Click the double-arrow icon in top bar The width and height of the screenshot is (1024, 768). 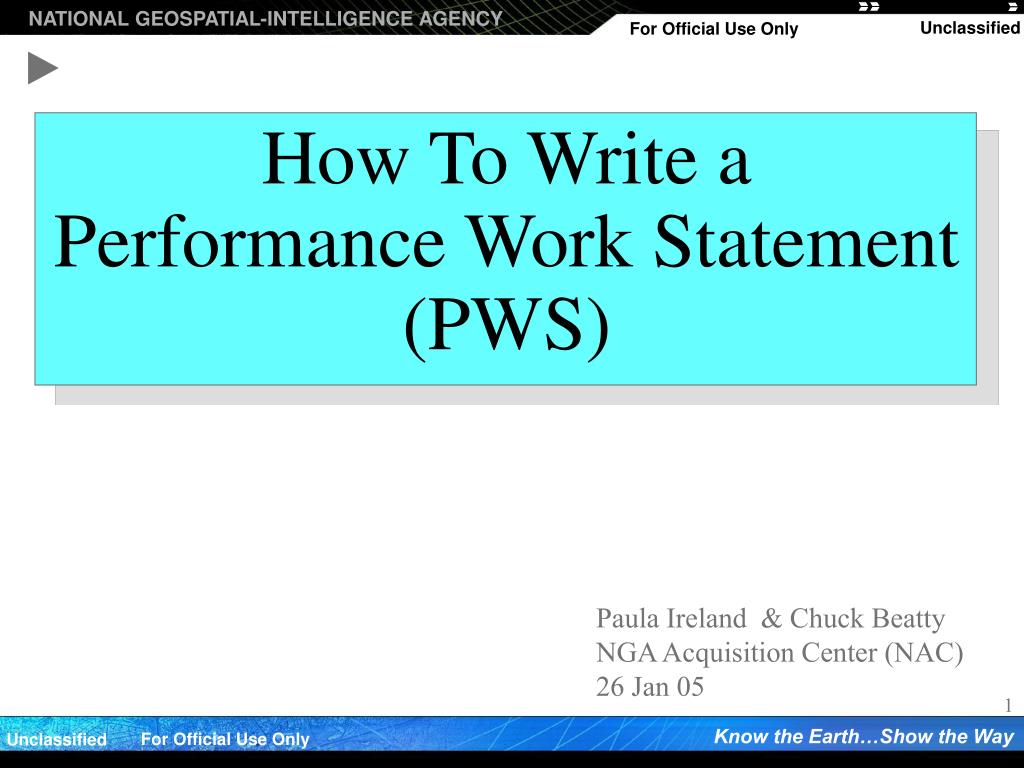coord(869,7)
